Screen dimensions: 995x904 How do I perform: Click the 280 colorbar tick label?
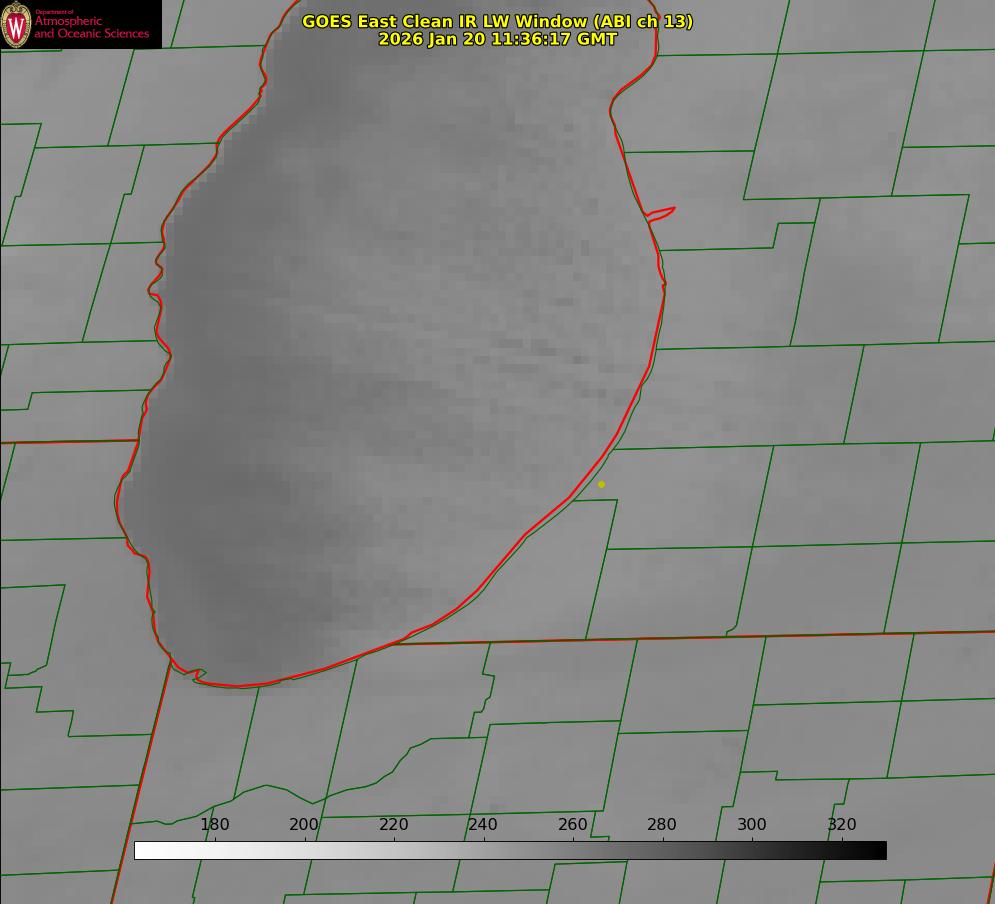662,825
